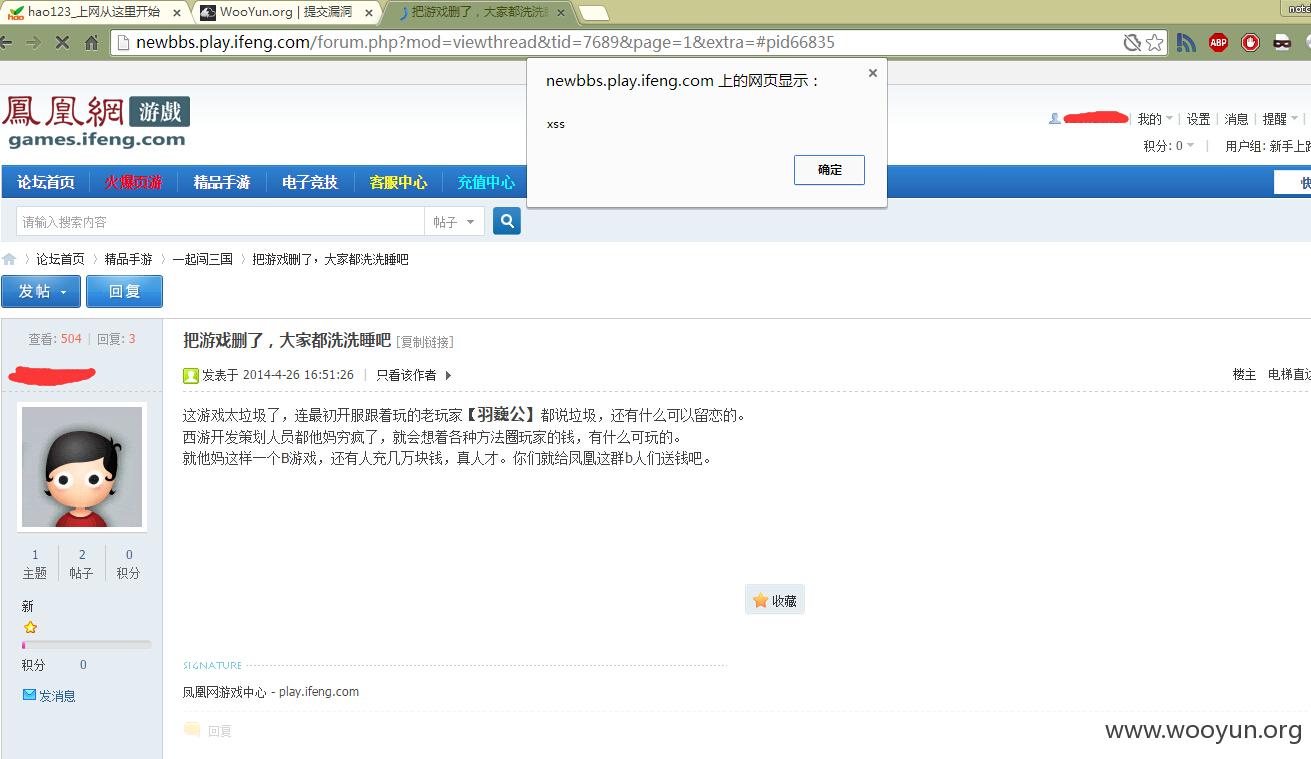Viewport: 1311px width, 759px height.
Task: Open 火爆页游 navigation item
Action: (x=134, y=182)
